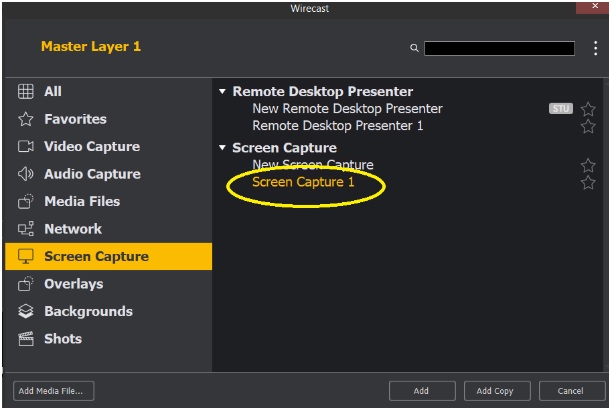Open the Network category label
Screen dimensions: 609x410
(x=73, y=229)
